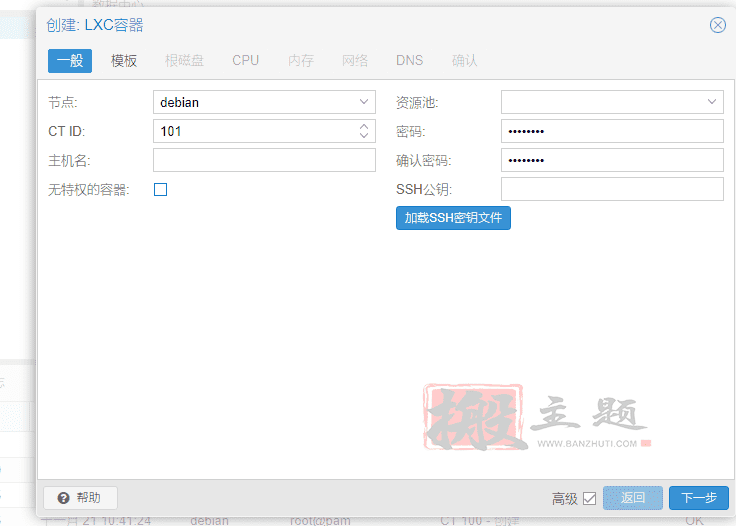Click the 帮助 help button
Image resolution: width=736 pixels, height=526 pixels.
click(x=80, y=498)
